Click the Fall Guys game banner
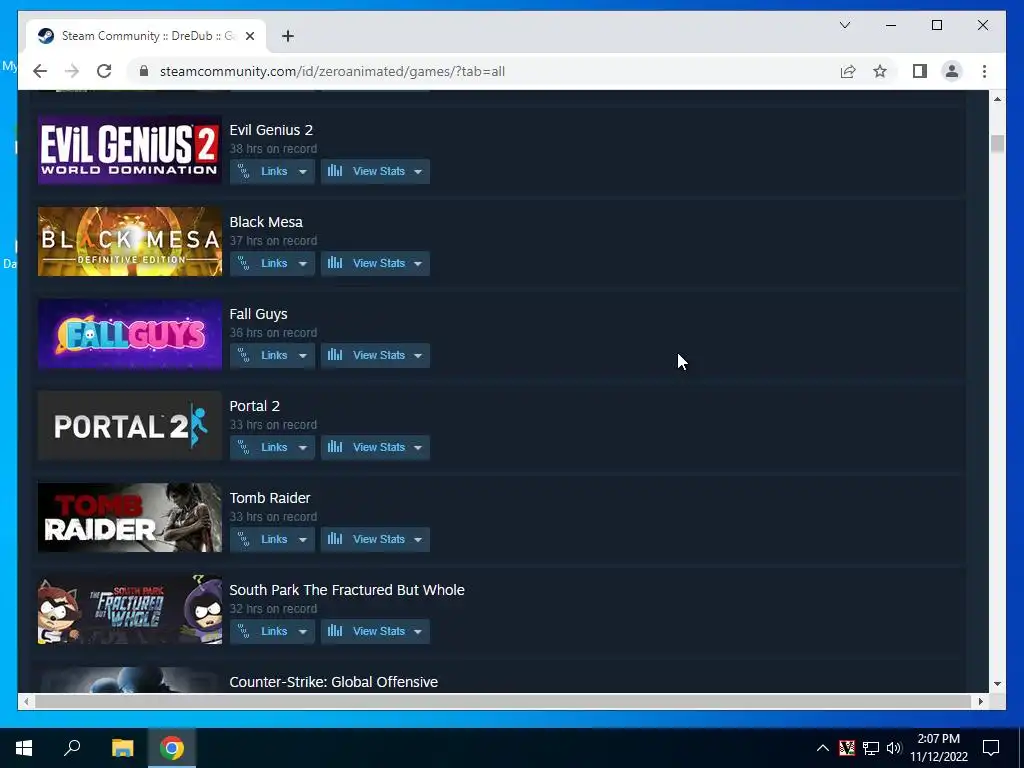 [x=130, y=334]
